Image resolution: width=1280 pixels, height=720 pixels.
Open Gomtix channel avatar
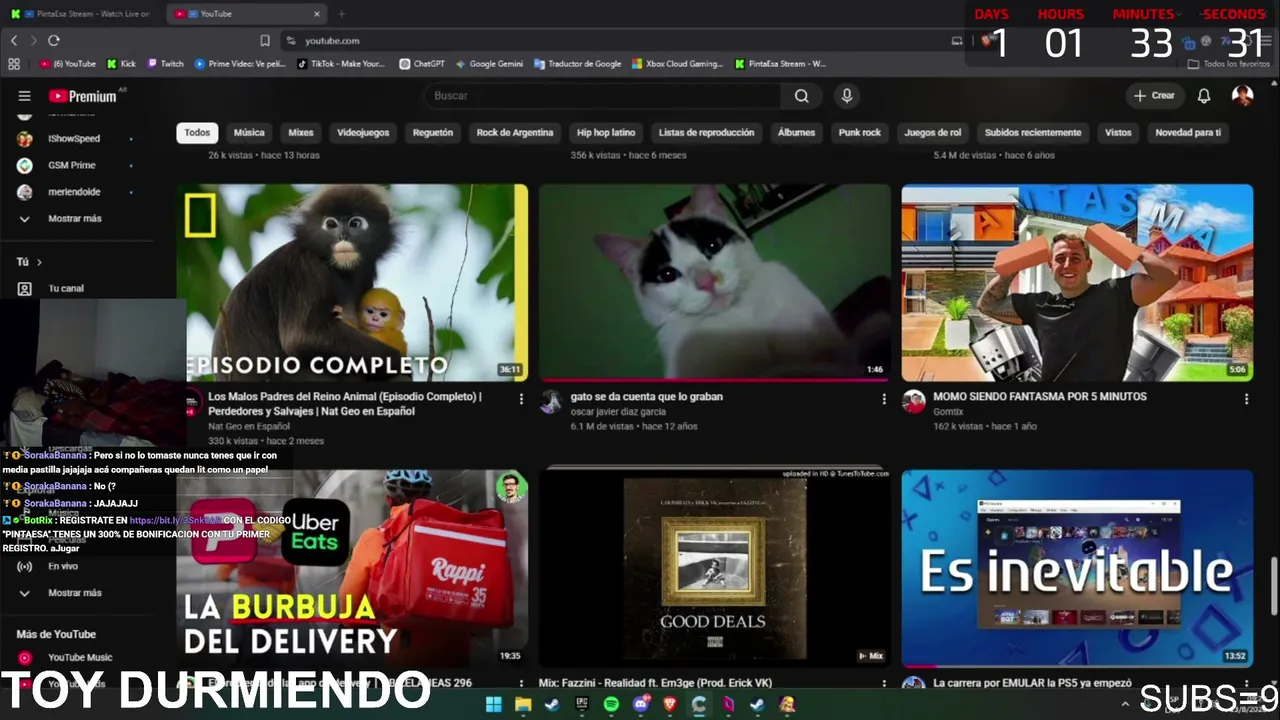914,402
